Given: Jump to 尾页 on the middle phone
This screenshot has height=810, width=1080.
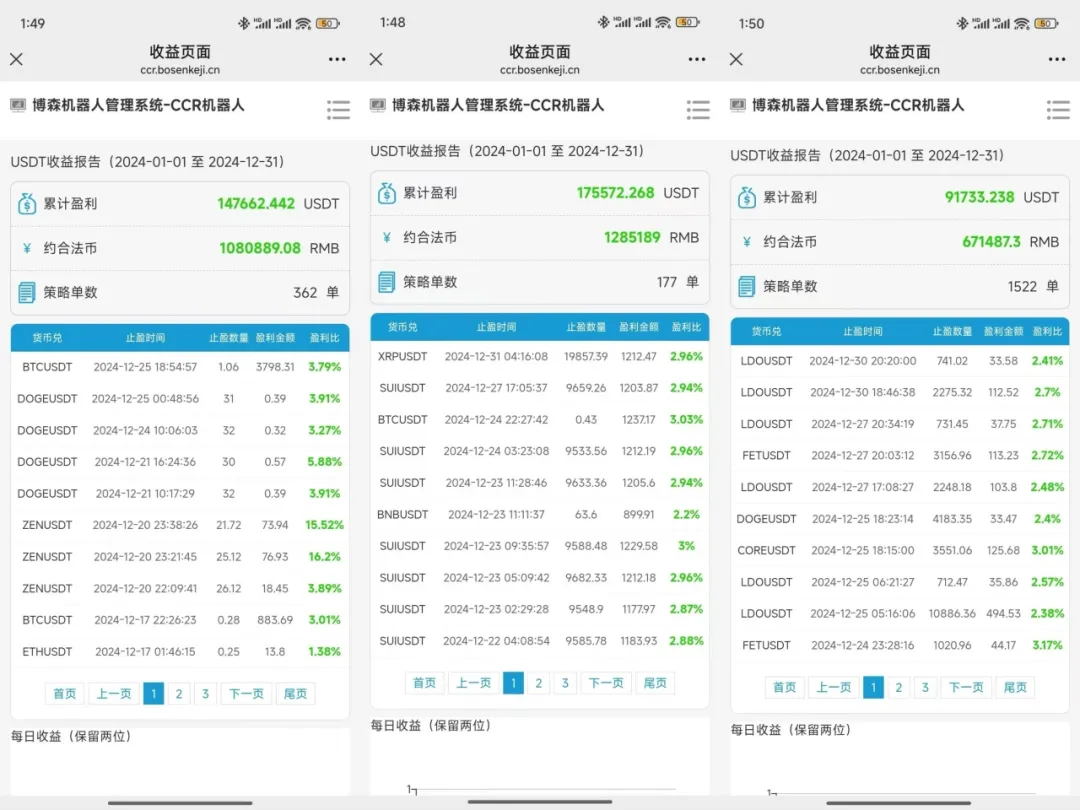Looking at the screenshot, I should pos(655,683).
